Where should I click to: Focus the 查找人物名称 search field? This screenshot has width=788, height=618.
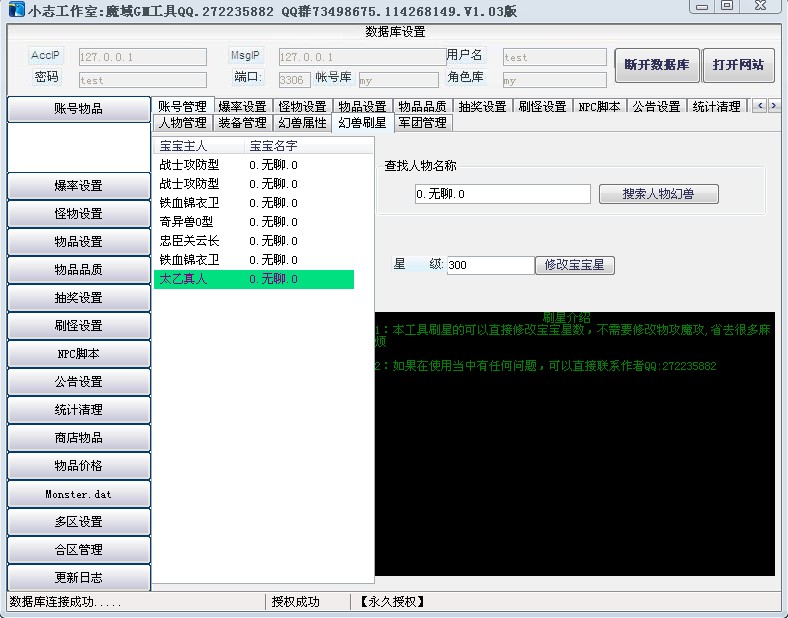[x=502, y=194]
